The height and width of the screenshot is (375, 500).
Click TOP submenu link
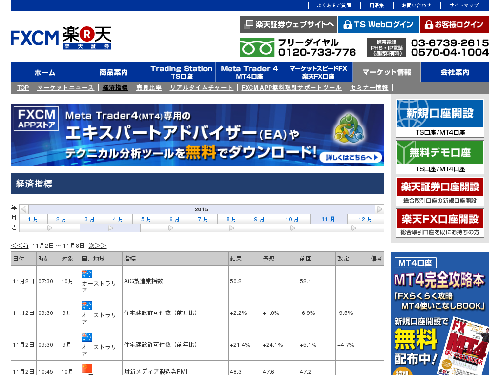pyautogui.click(x=23, y=88)
